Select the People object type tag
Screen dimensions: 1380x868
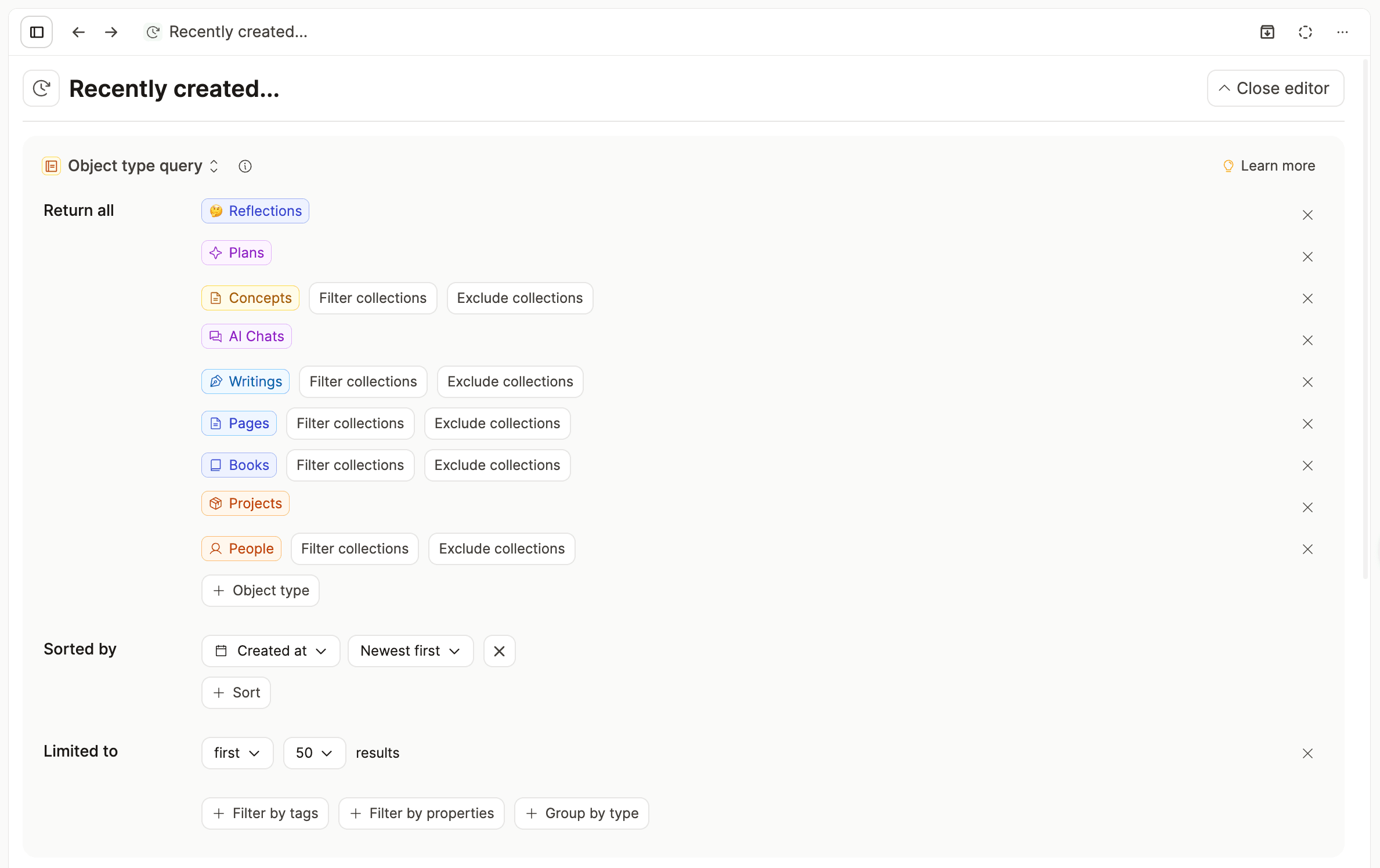pos(241,548)
